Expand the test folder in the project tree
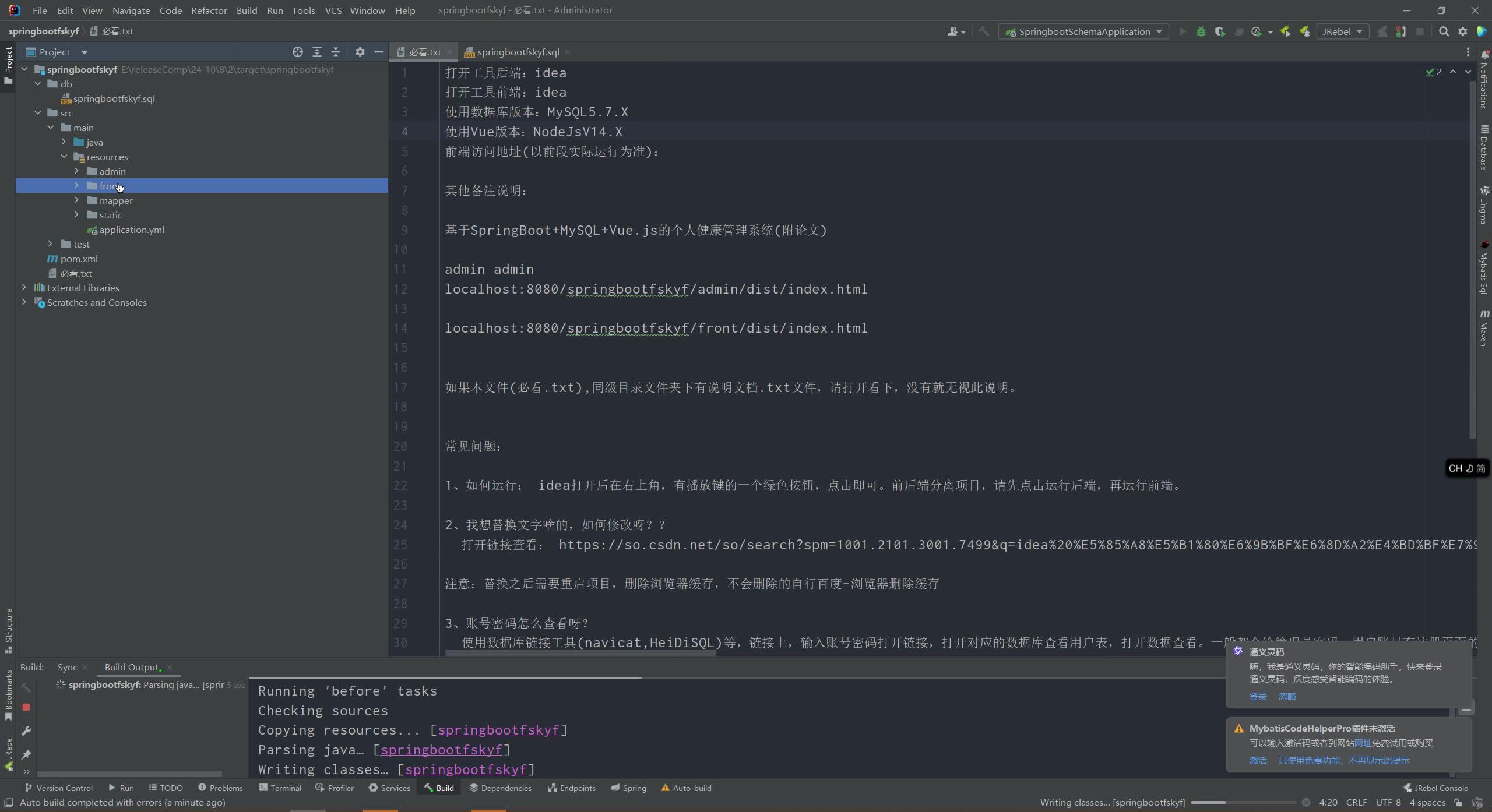This screenshot has height=812, width=1492. (x=50, y=243)
